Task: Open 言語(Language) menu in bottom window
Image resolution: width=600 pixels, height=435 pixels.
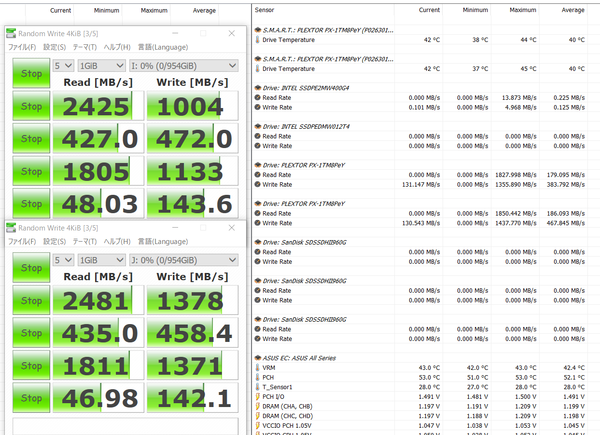Action: (163, 241)
